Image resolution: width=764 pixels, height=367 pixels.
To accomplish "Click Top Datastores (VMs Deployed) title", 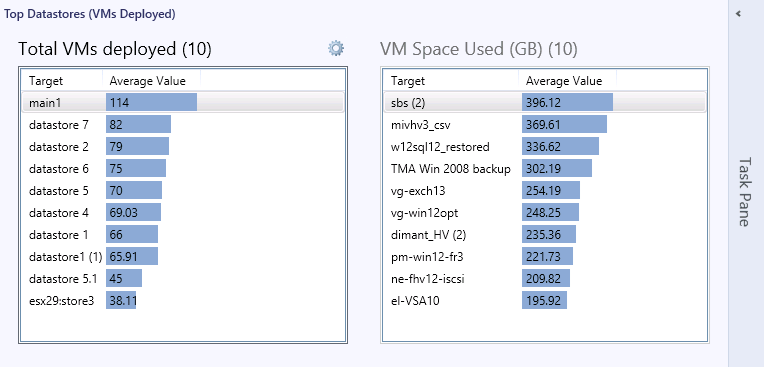I will [90, 14].
